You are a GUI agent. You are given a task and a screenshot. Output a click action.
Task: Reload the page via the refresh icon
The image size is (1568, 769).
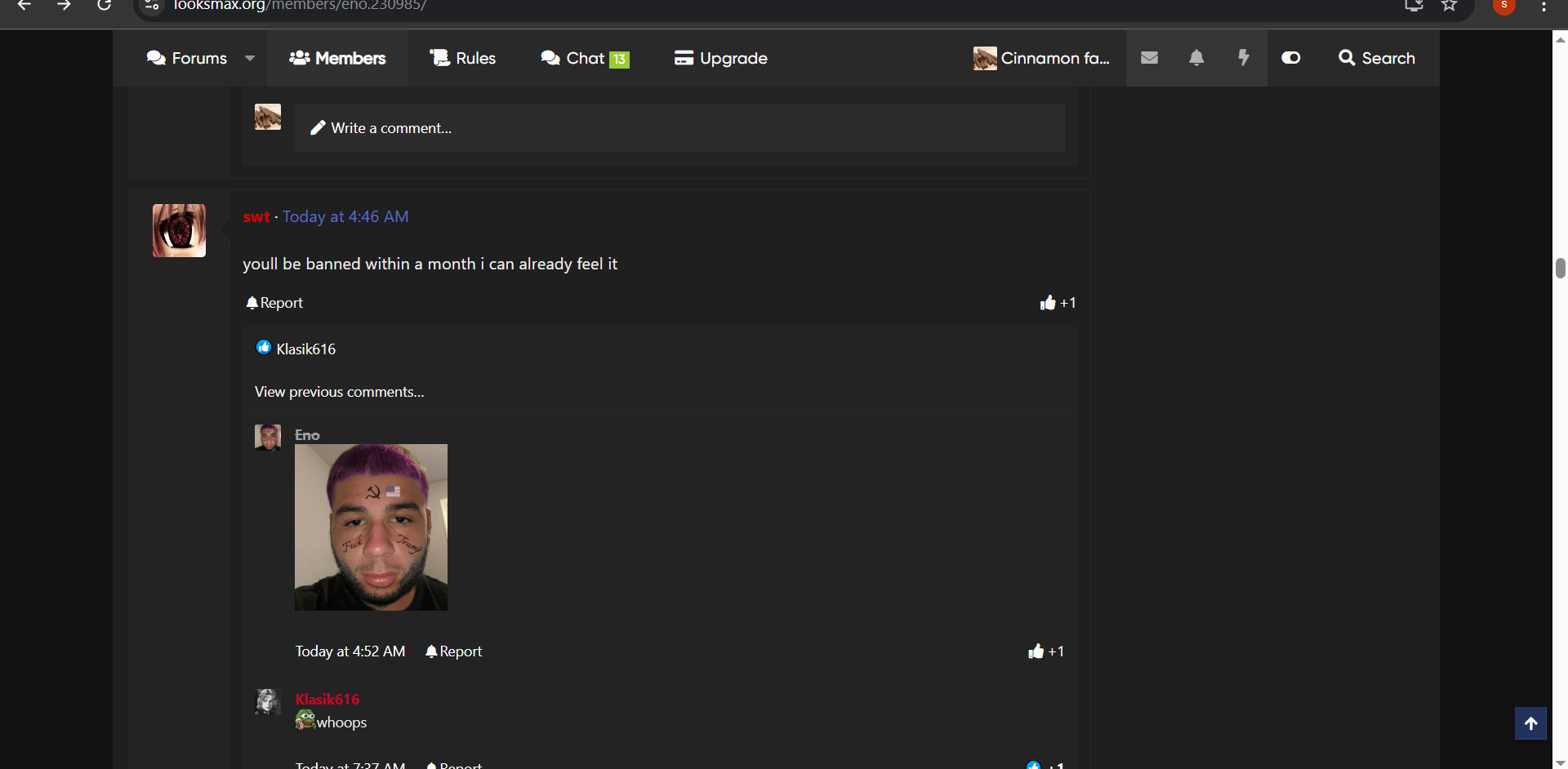pos(105,7)
